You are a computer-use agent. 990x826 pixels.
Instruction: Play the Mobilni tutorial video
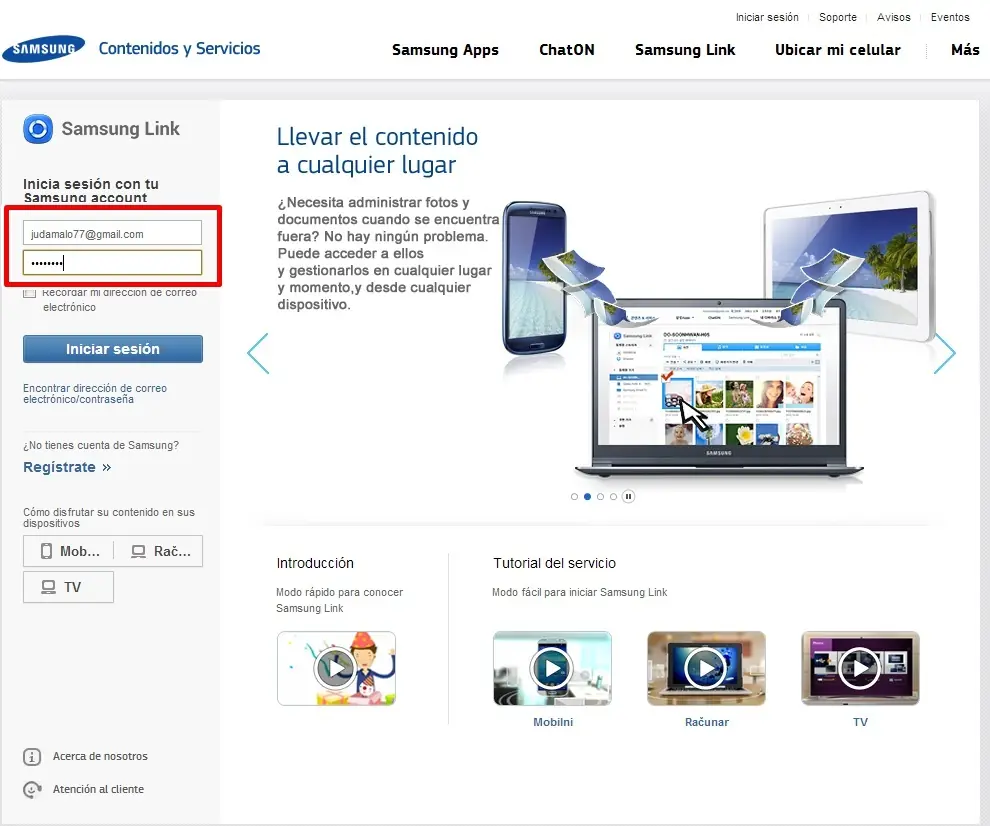tap(552, 668)
